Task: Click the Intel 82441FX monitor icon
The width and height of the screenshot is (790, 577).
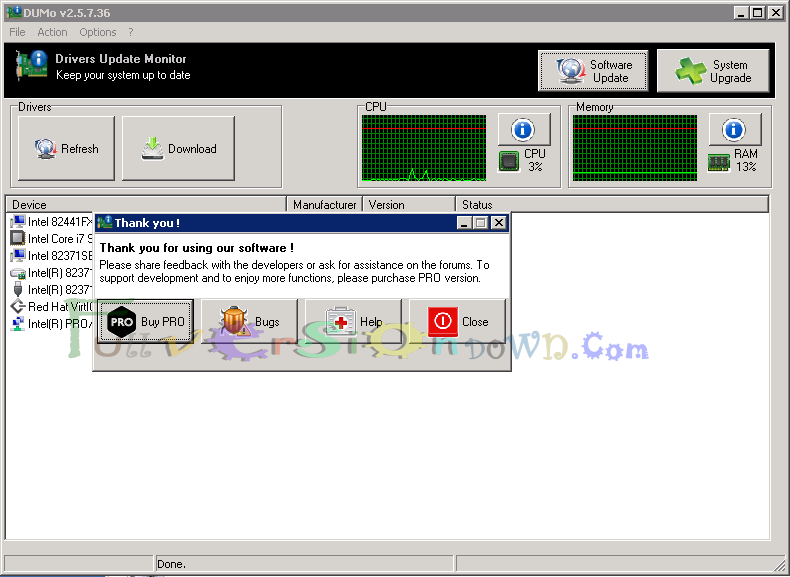Action: (18, 221)
